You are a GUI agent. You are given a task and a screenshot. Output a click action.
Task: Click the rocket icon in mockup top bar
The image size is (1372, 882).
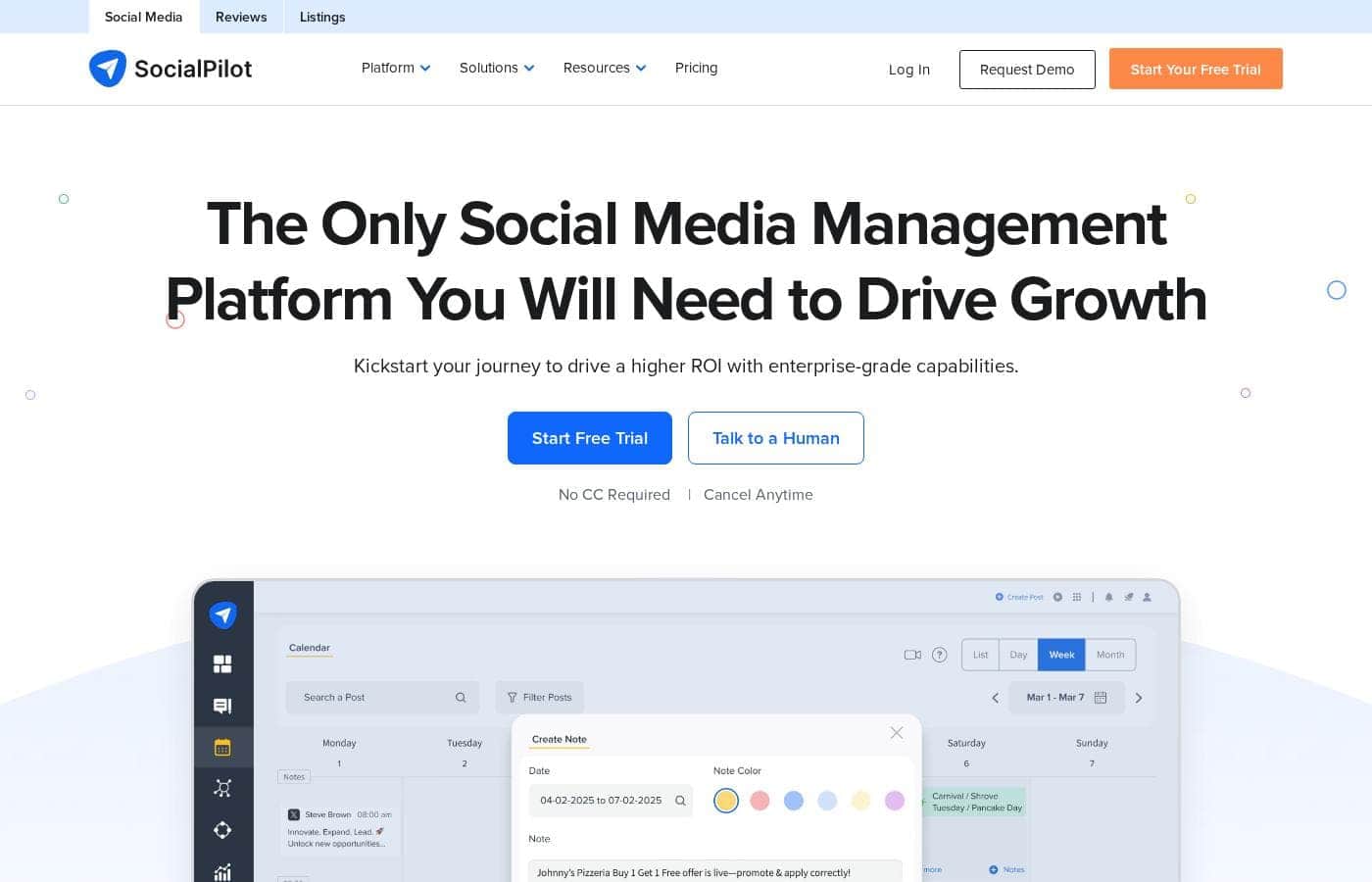tap(1129, 597)
